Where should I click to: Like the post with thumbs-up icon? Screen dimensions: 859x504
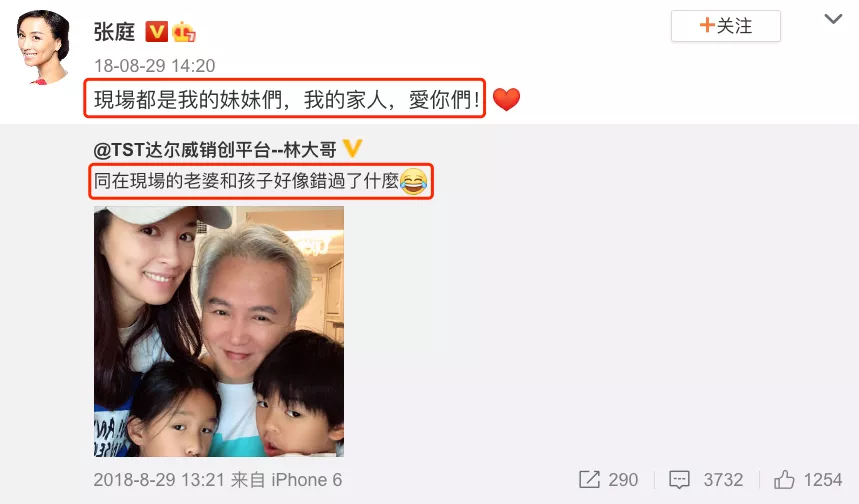784,479
